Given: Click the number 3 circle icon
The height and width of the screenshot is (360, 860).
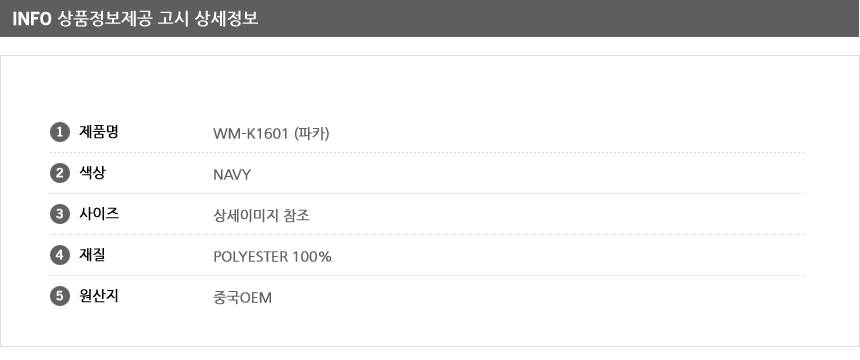Looking at the screenshot, I should pos(60,214).
